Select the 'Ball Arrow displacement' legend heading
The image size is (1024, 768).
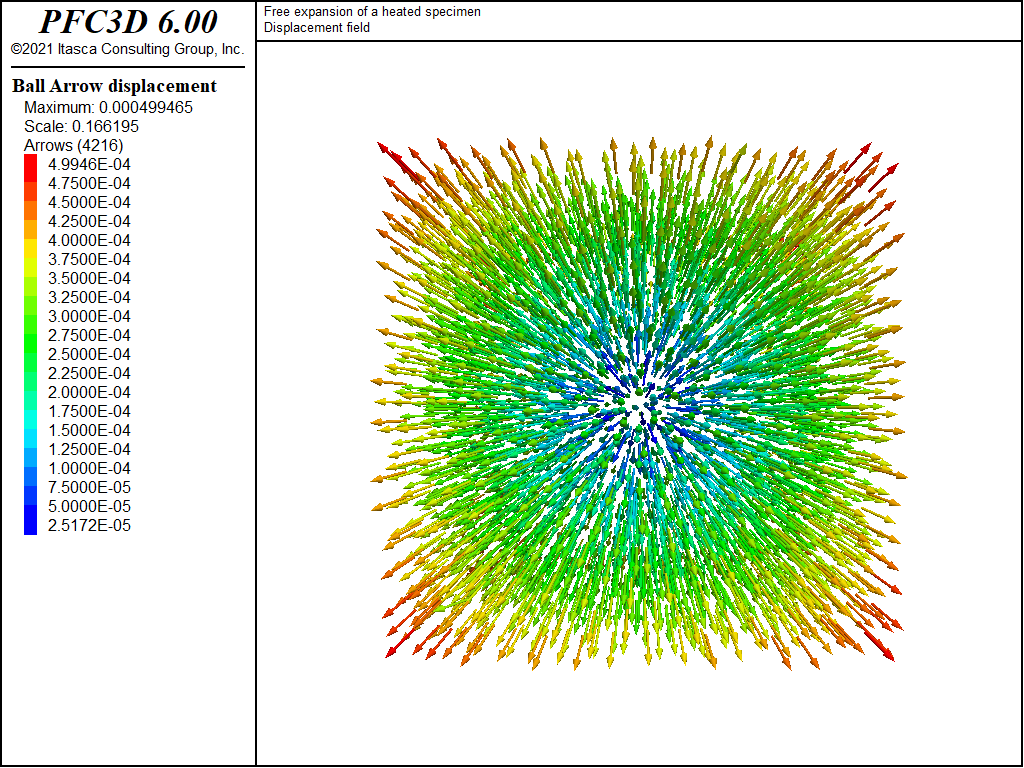pyautogui.click(x=114, y=86)
